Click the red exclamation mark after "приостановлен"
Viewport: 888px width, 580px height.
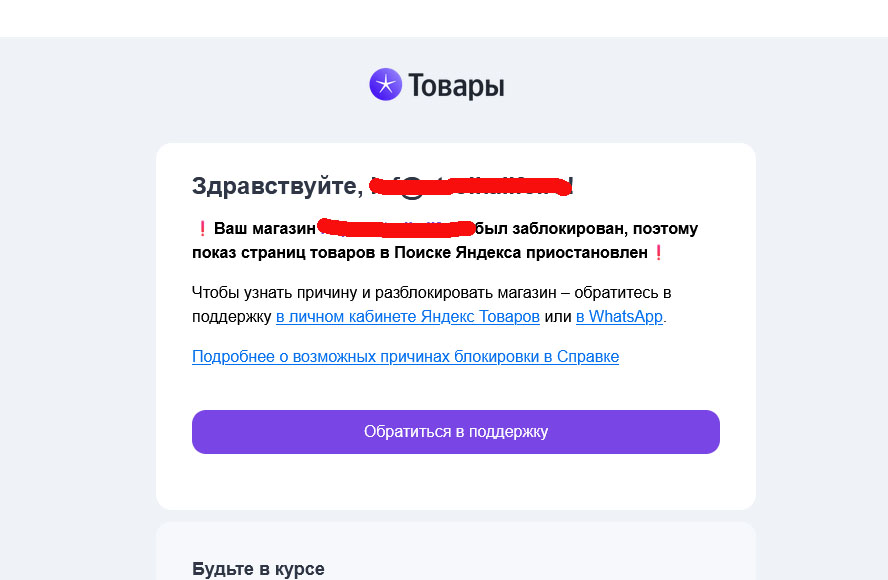tap(658, 253)
